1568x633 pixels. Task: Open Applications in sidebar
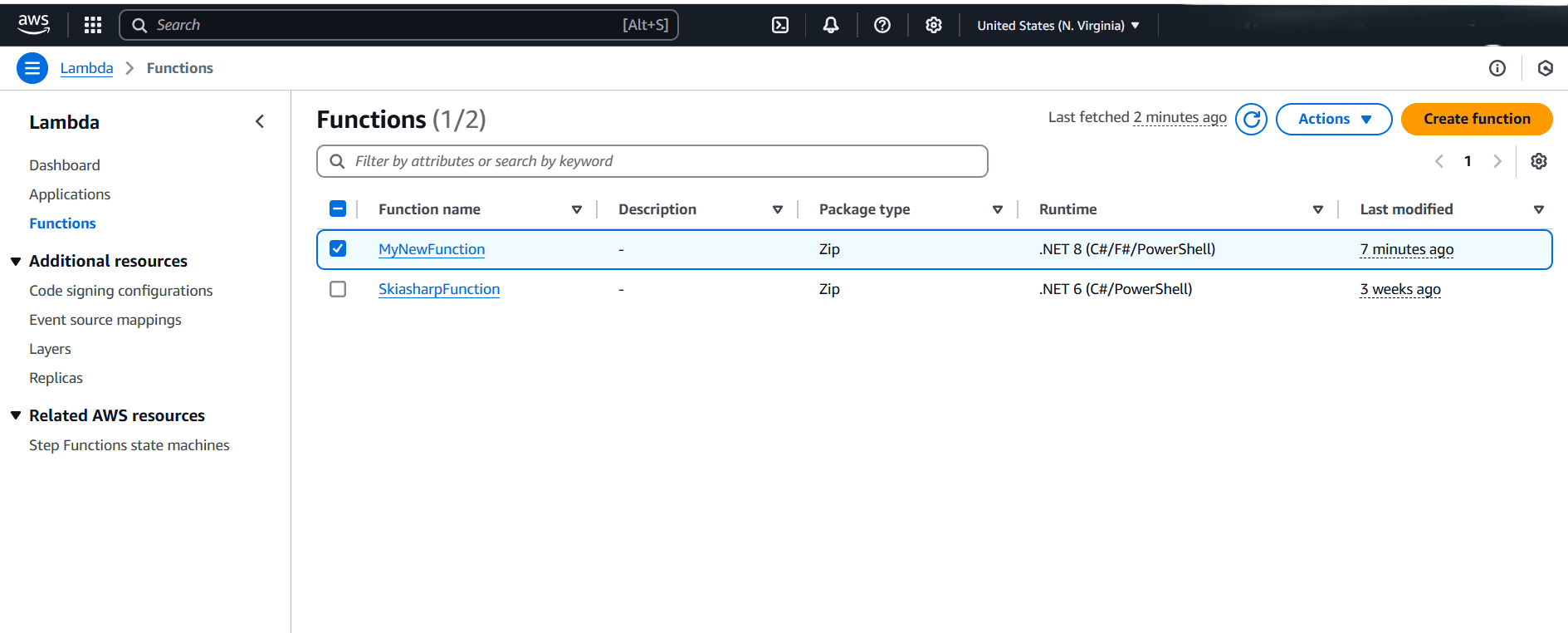click(70, 194)
